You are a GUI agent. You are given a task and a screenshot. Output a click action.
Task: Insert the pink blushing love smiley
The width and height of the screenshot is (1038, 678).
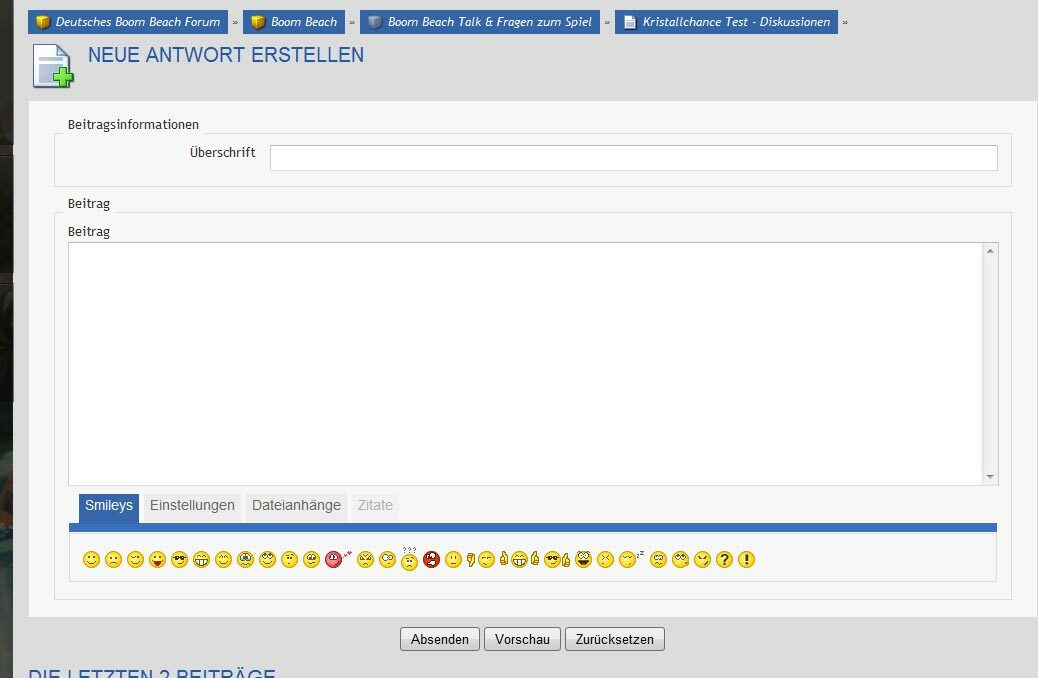pyautogui.click(x=334, y=560)
